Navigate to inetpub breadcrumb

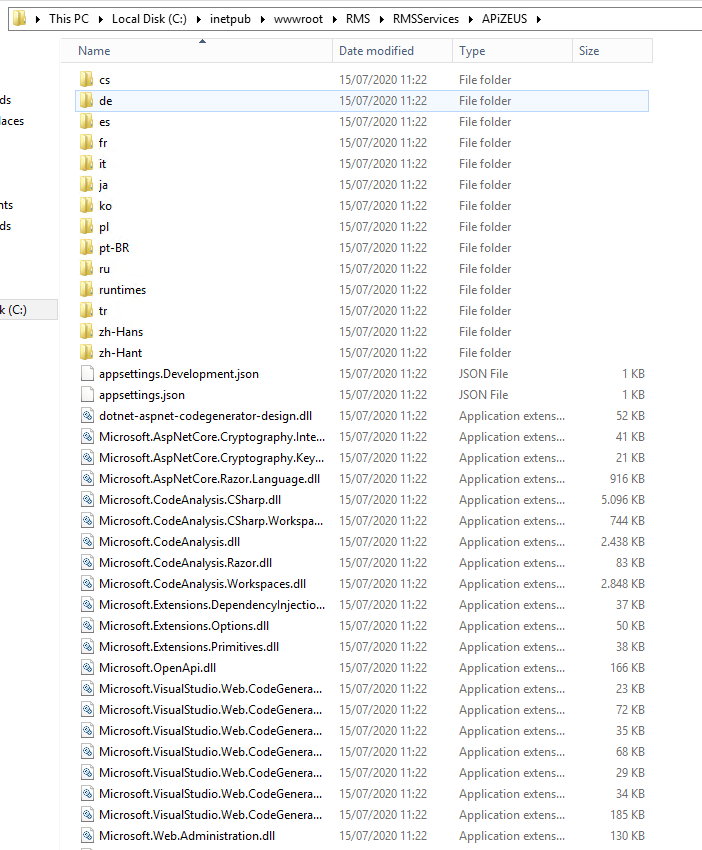coord(230,19)
